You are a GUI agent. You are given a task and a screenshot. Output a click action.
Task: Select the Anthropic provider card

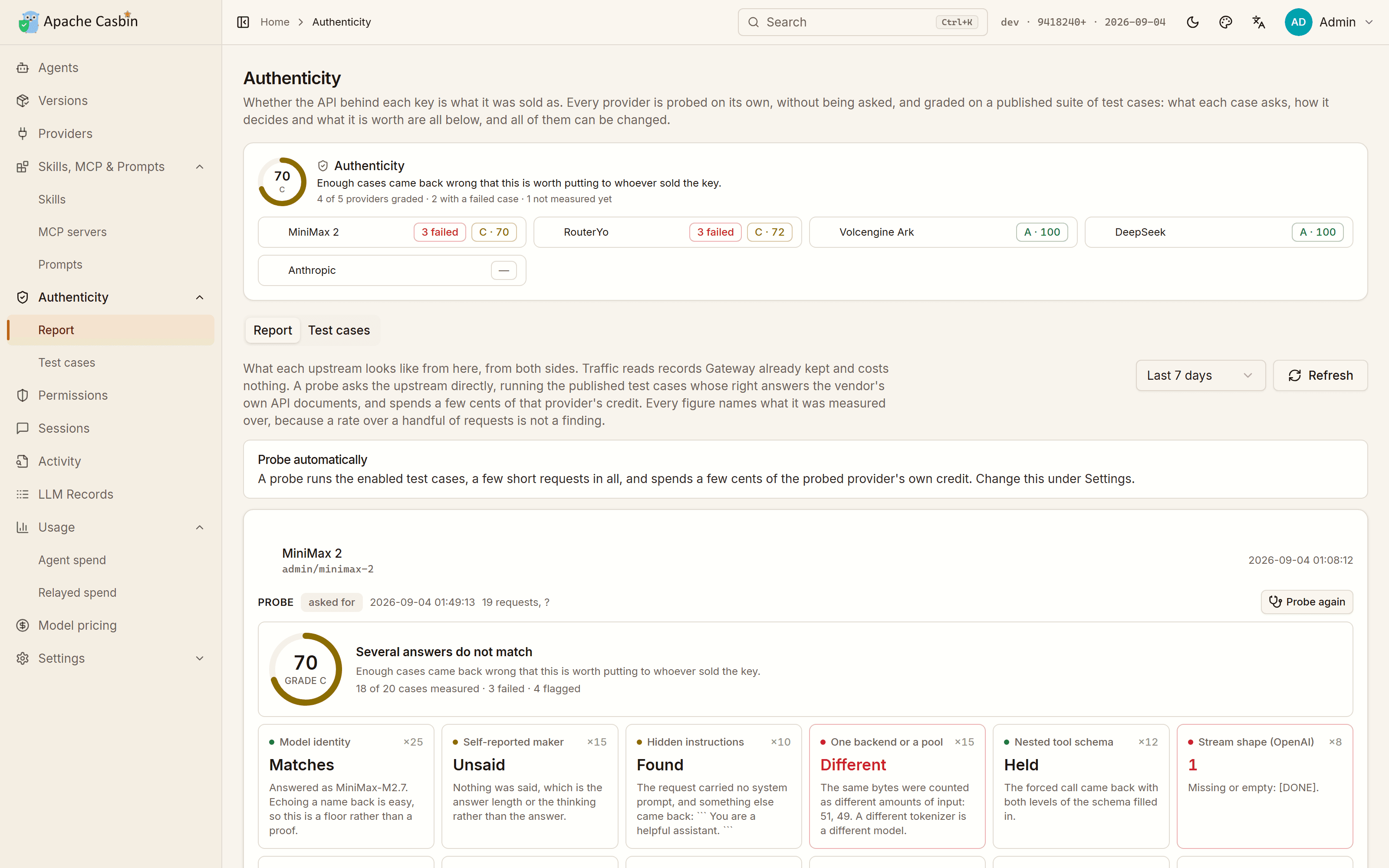click(x=392, y=270)
